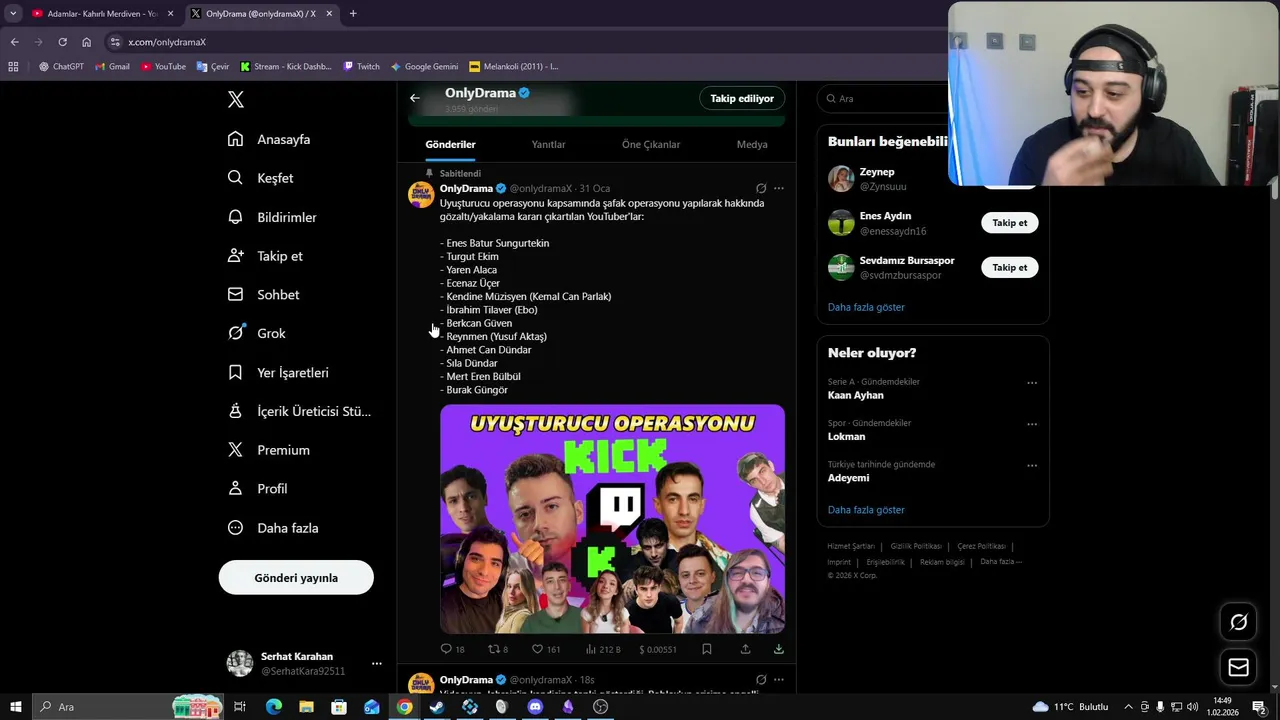Open the pinned post's three-dot menu
This screenshot has width=1280, height=720.
[x=779, y=188]
